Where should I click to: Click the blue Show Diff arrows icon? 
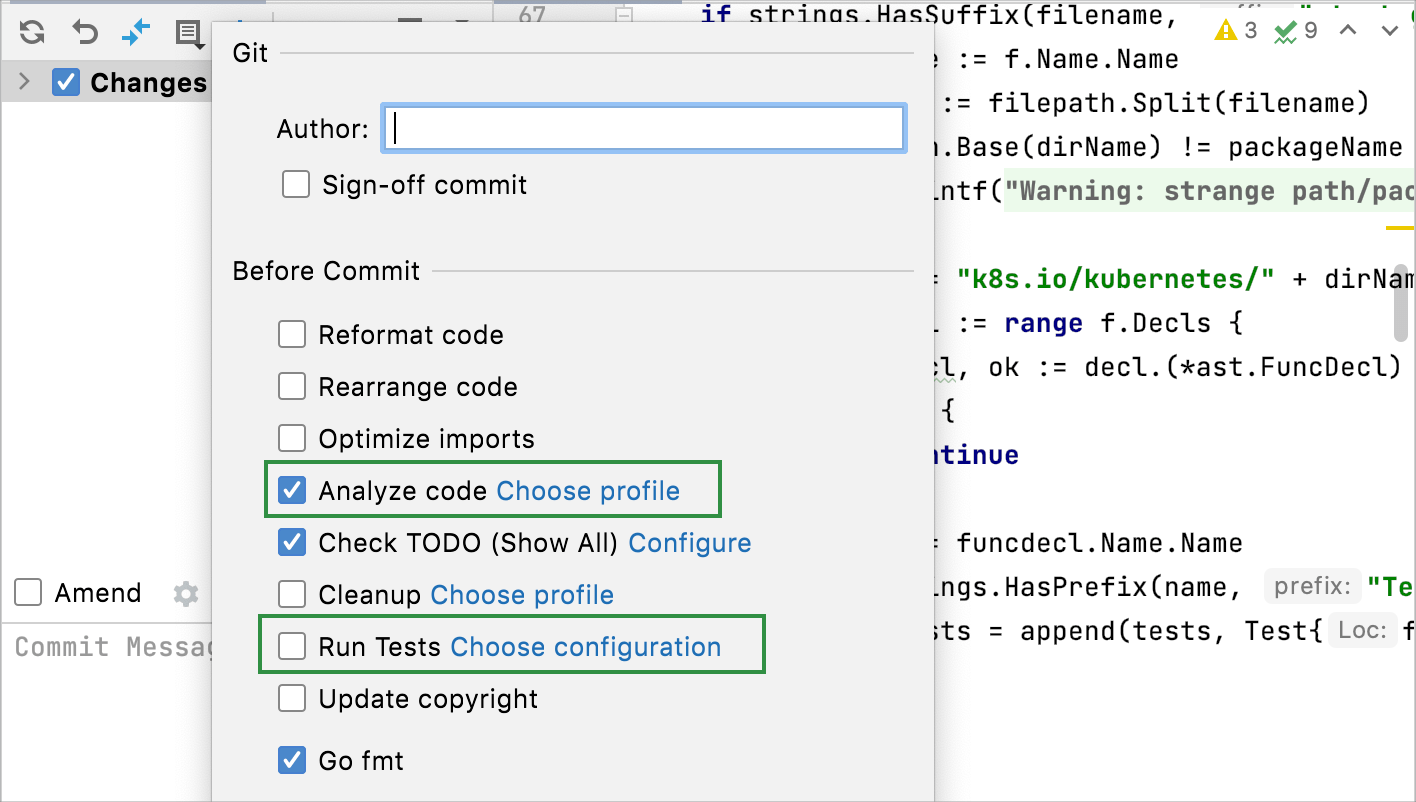136,32
